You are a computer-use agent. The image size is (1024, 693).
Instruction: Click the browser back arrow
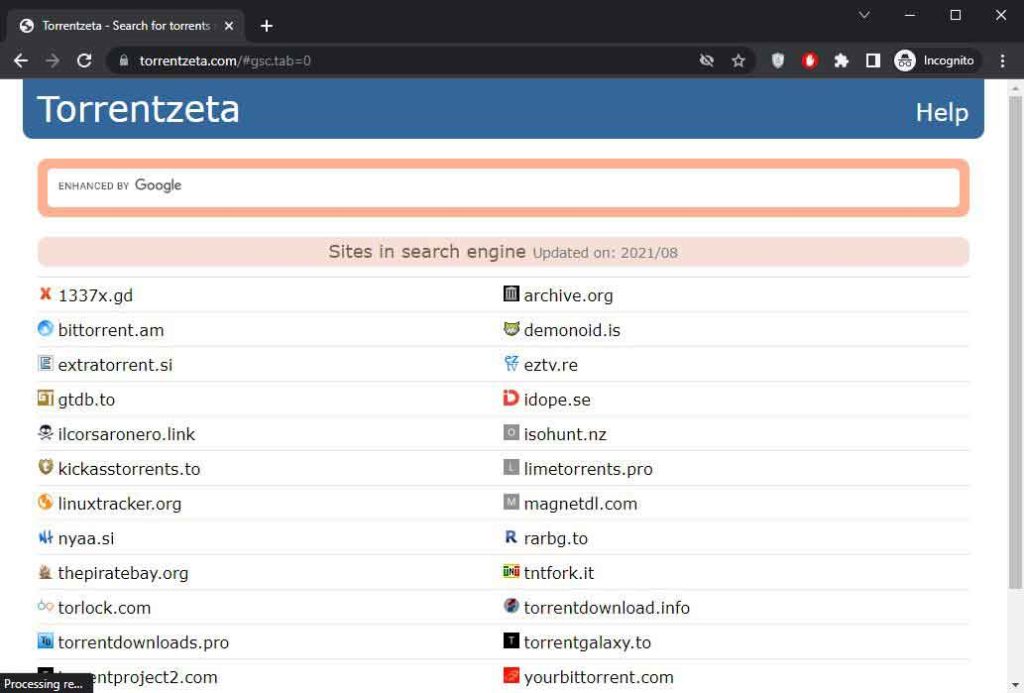click(21, 61)
